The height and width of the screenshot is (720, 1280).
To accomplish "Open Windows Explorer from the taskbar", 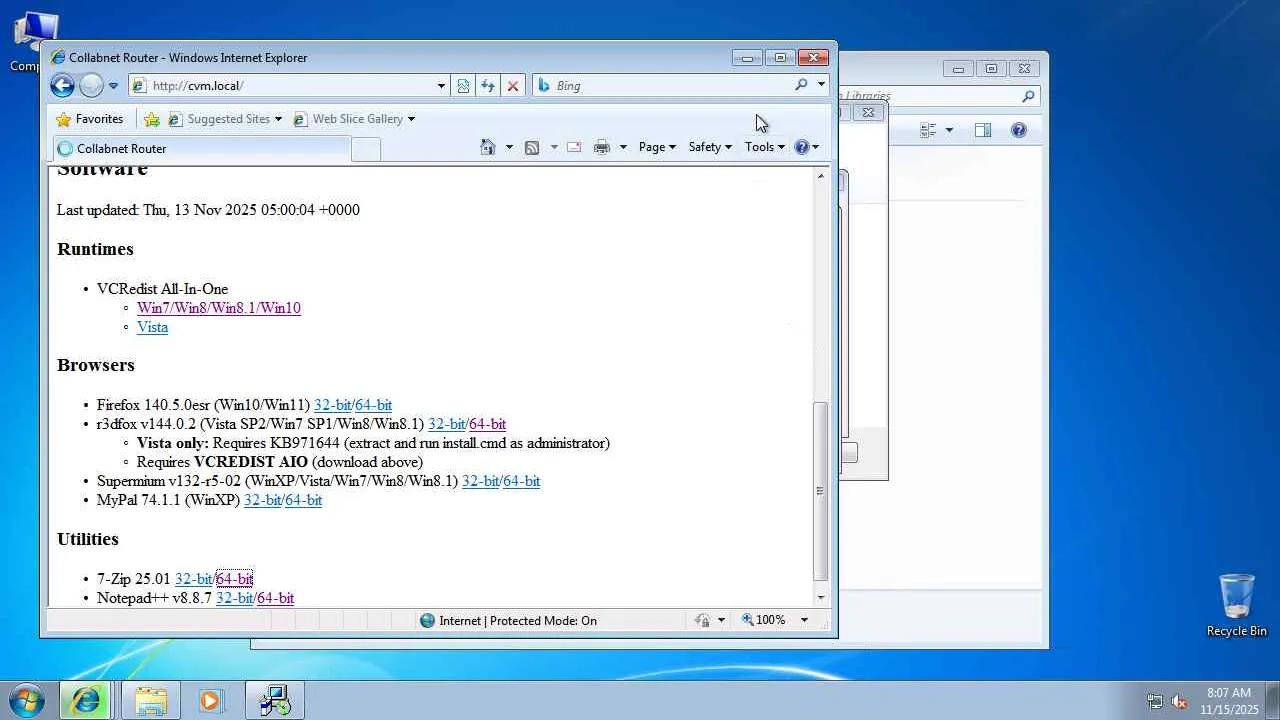I will pos(151,700).
